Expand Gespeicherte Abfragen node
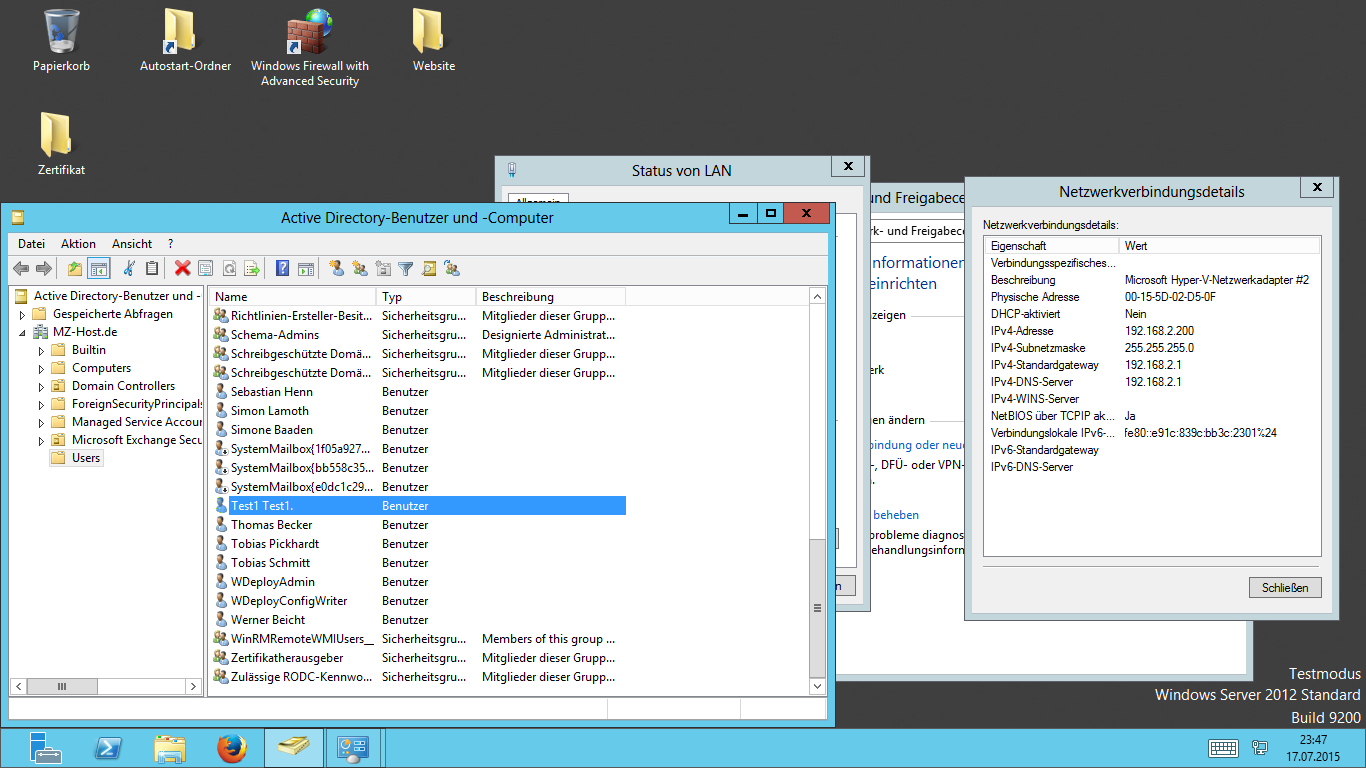 [x=23, y=315]
